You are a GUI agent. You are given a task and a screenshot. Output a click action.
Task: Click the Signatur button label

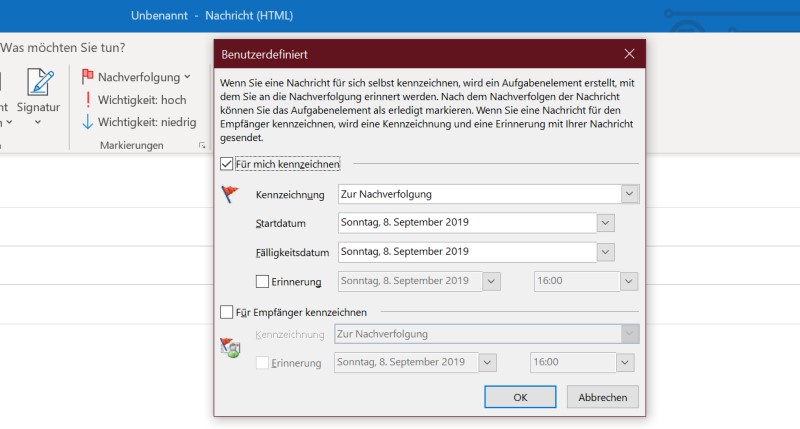point(38,107)
